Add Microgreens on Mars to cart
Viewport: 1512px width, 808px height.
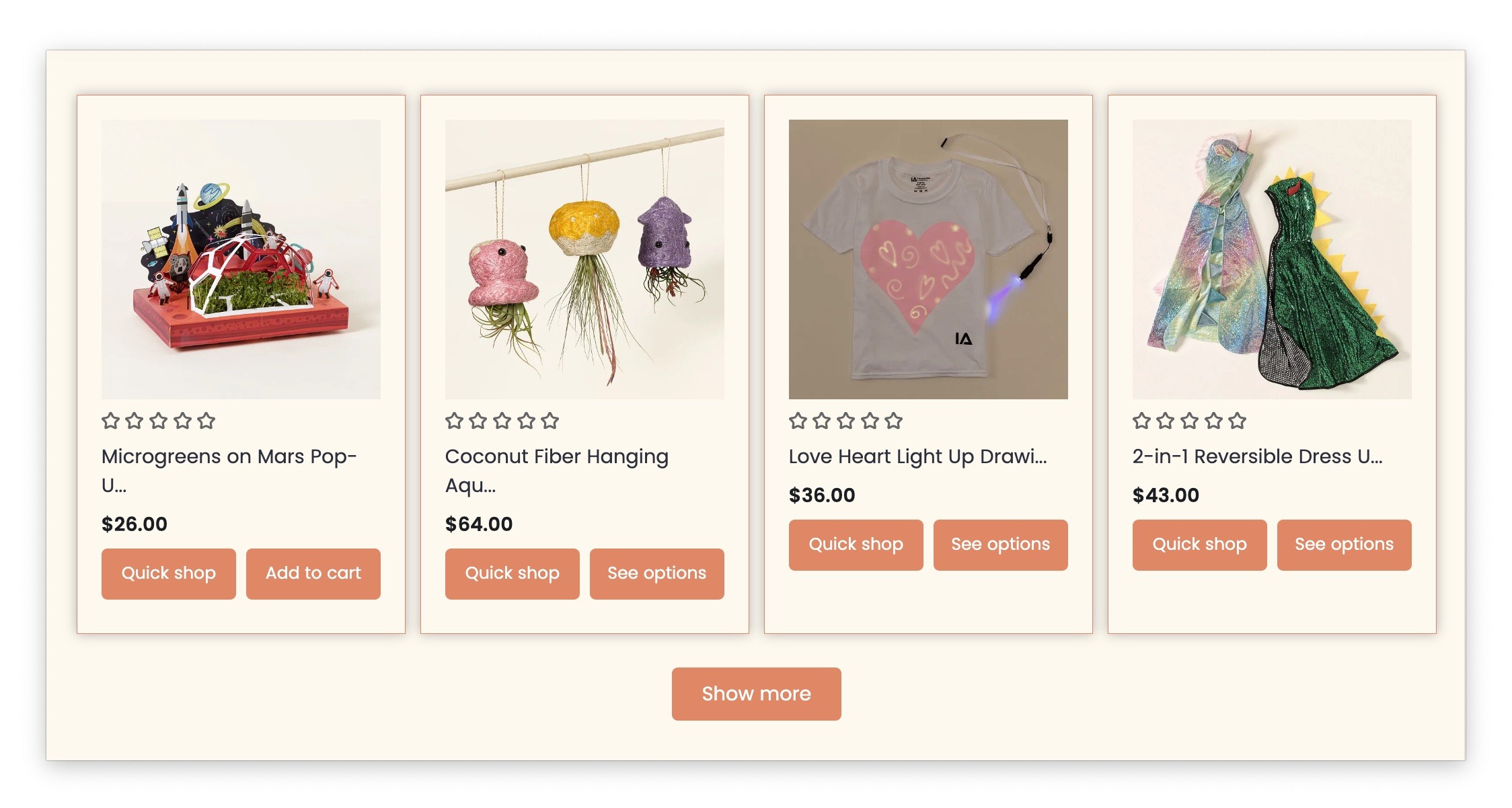point(313,573)
